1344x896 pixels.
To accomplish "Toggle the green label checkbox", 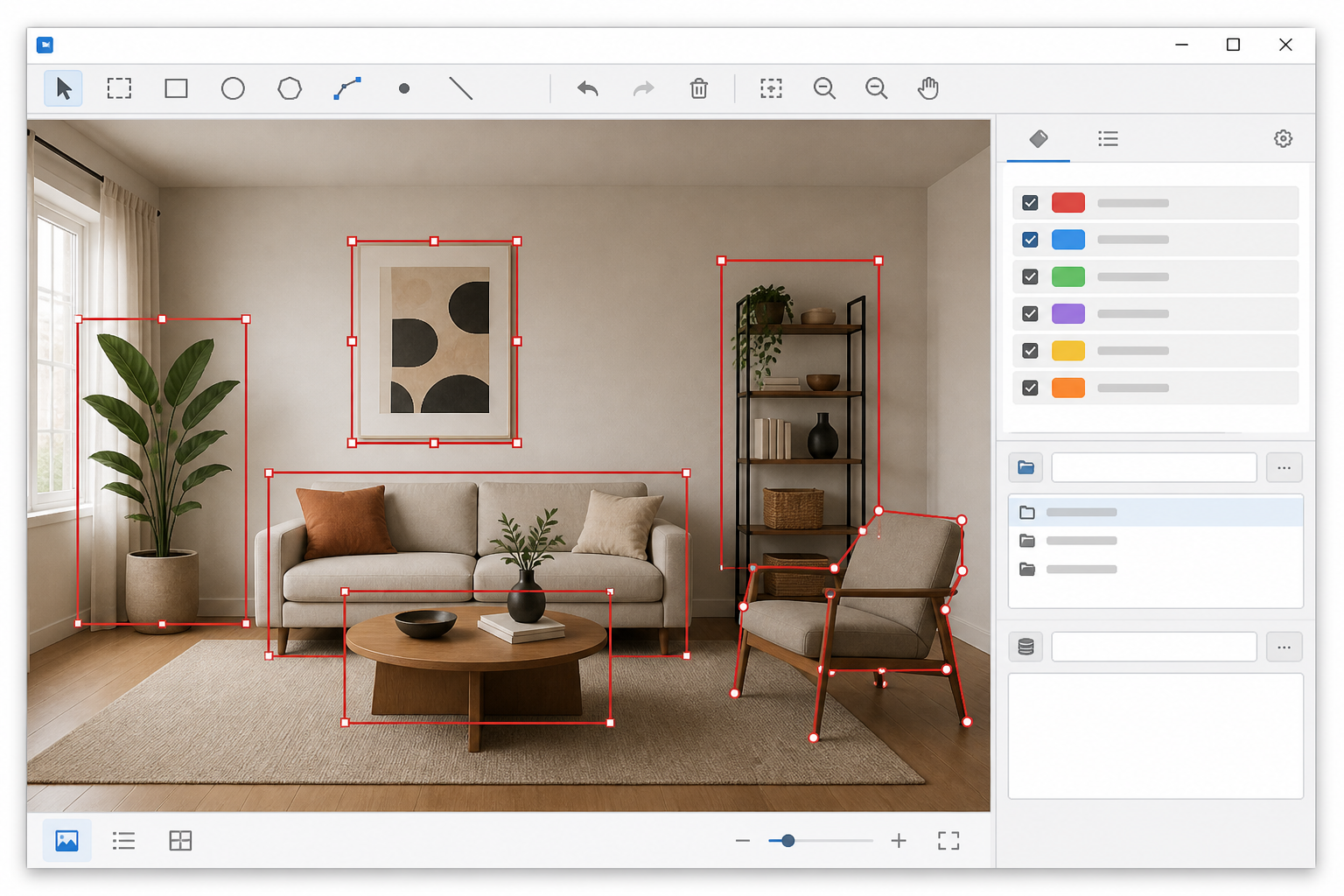I will 1030,276.
